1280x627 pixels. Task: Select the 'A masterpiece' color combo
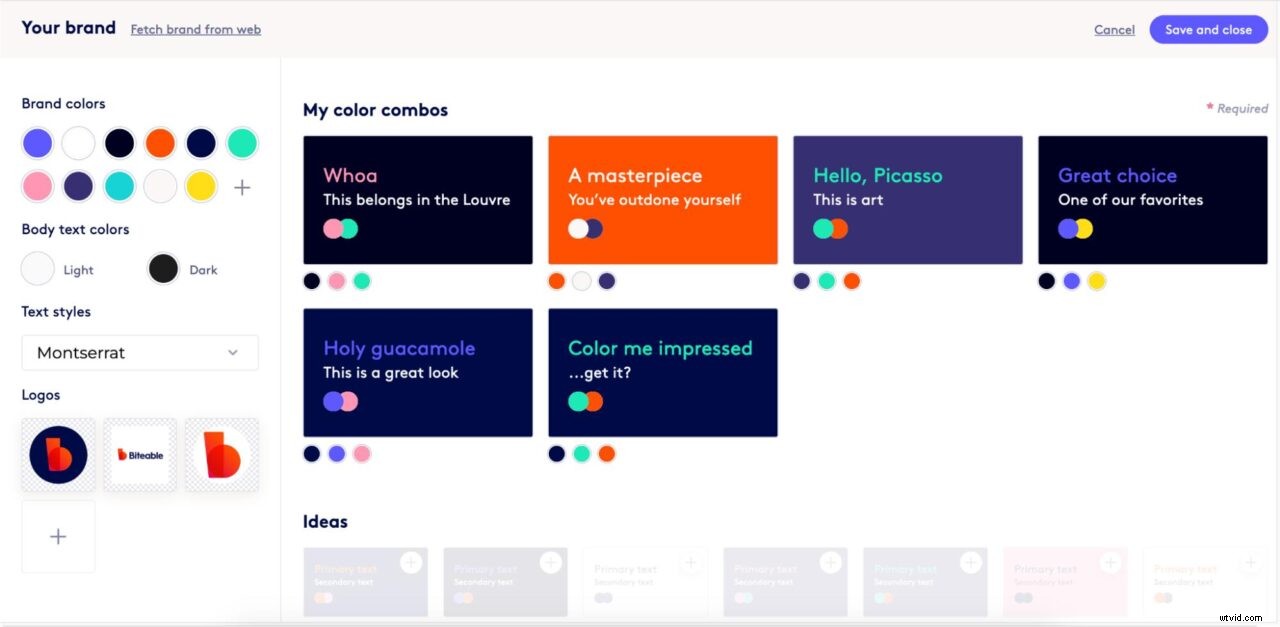662,200
